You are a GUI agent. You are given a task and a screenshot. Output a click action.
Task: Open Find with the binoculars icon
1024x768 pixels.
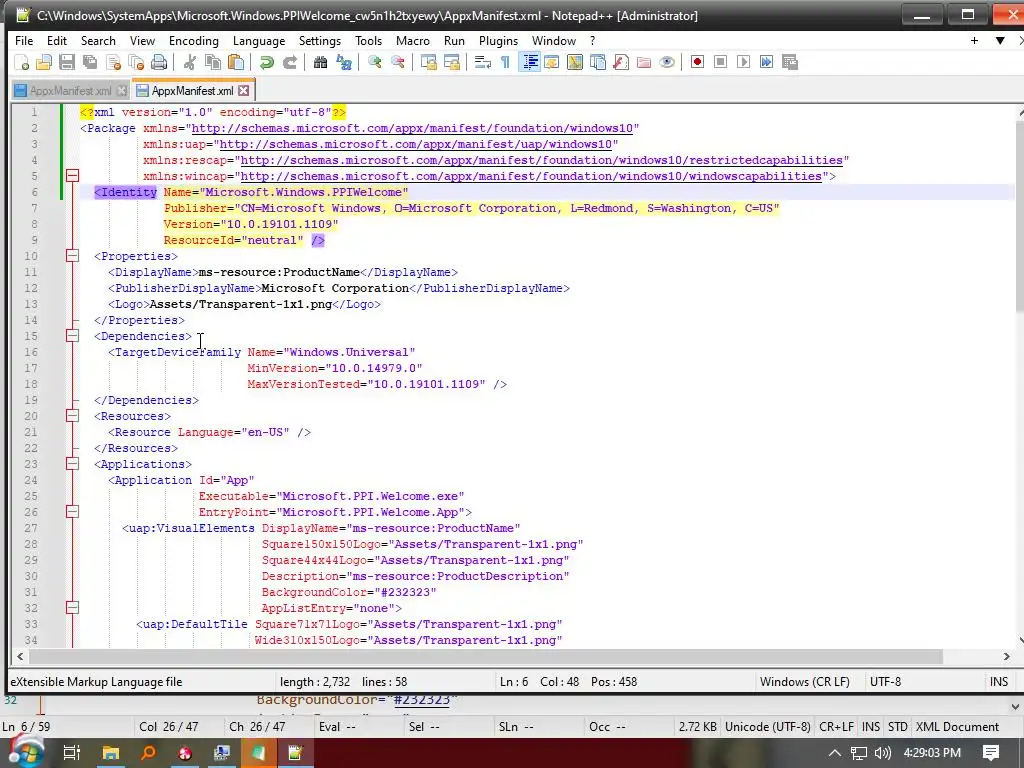[x=321, y=63]
